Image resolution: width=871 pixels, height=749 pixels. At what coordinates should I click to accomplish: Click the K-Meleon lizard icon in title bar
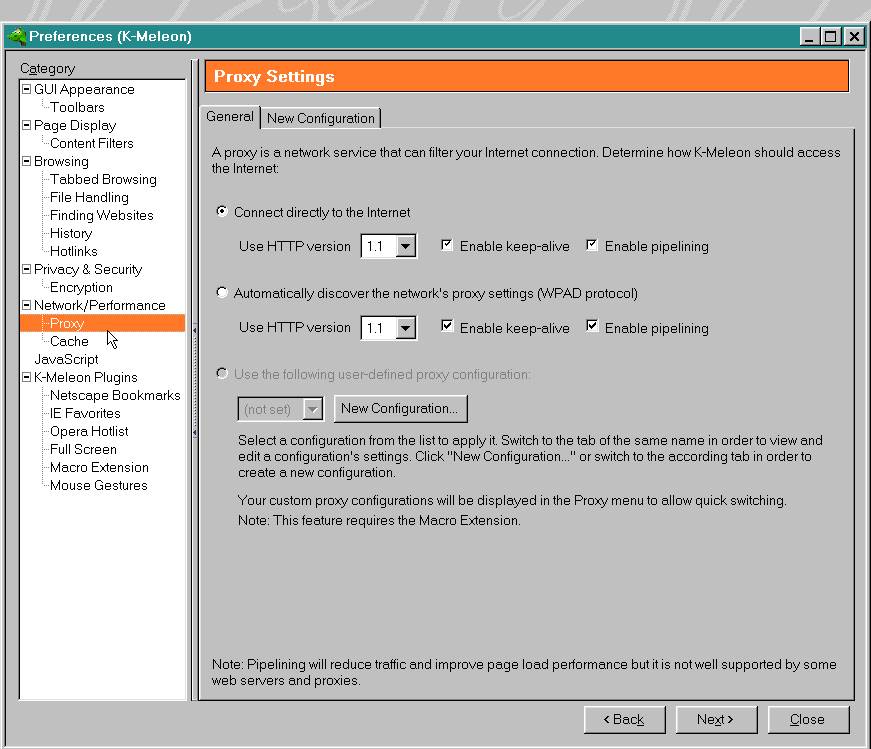tap(16, 37)
